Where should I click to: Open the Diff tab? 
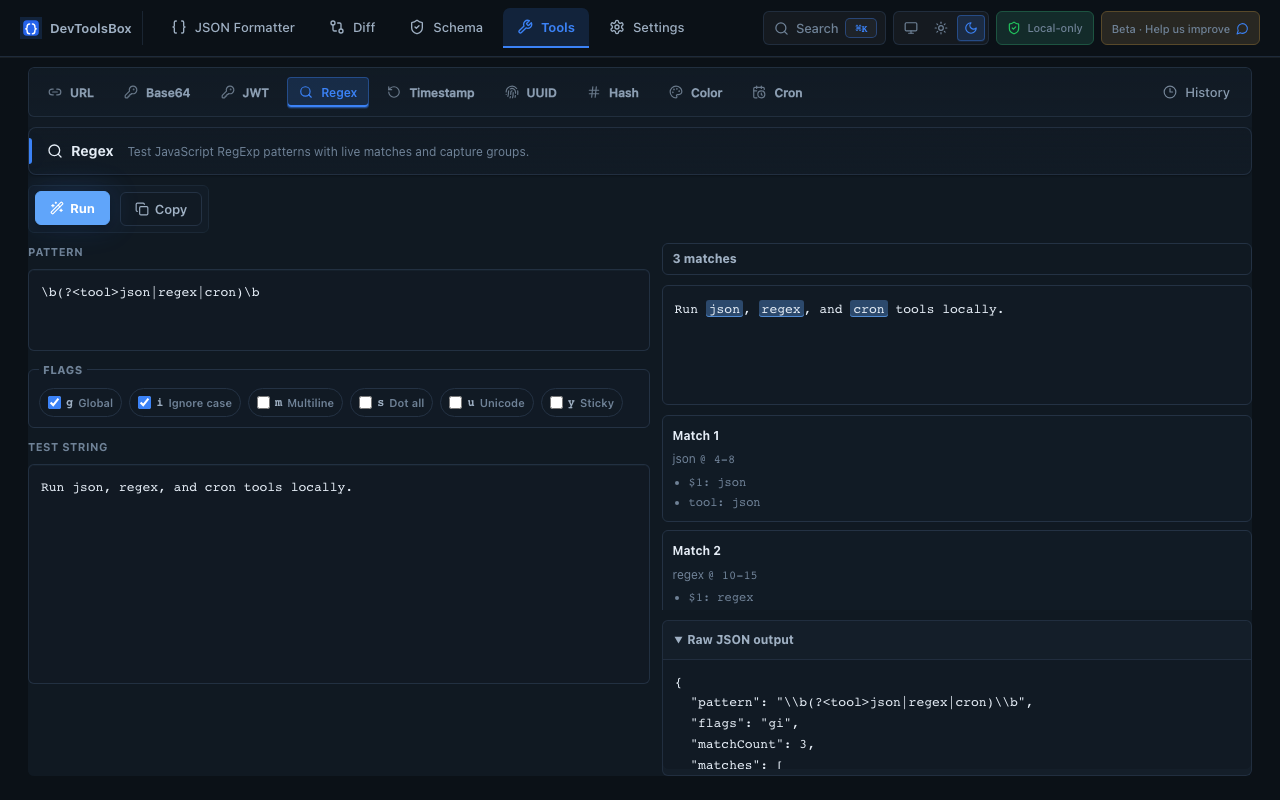point(353,28)
